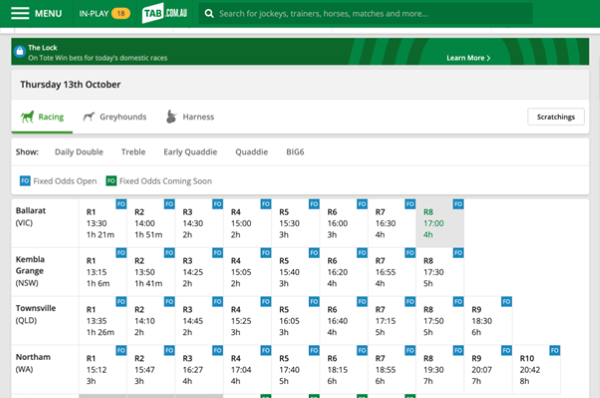Click FO badge on Northam R8

(x=458, y=351)
